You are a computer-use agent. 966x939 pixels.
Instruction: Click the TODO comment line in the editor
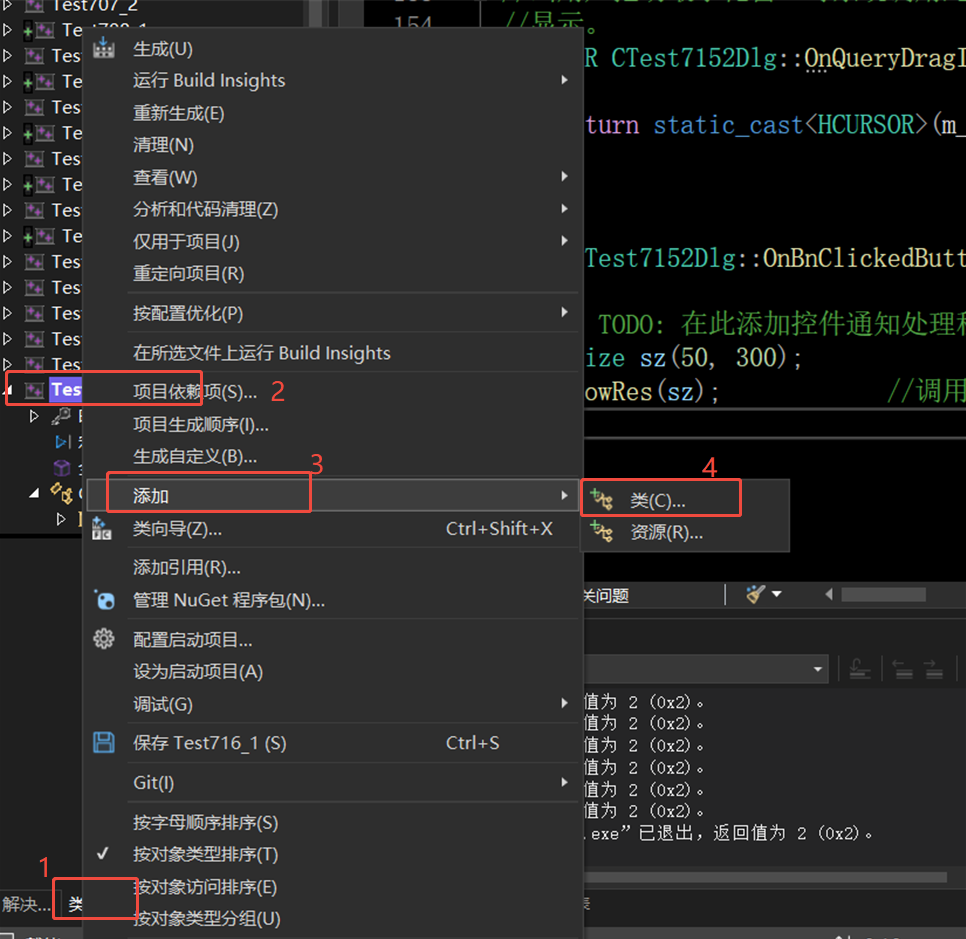782,325
